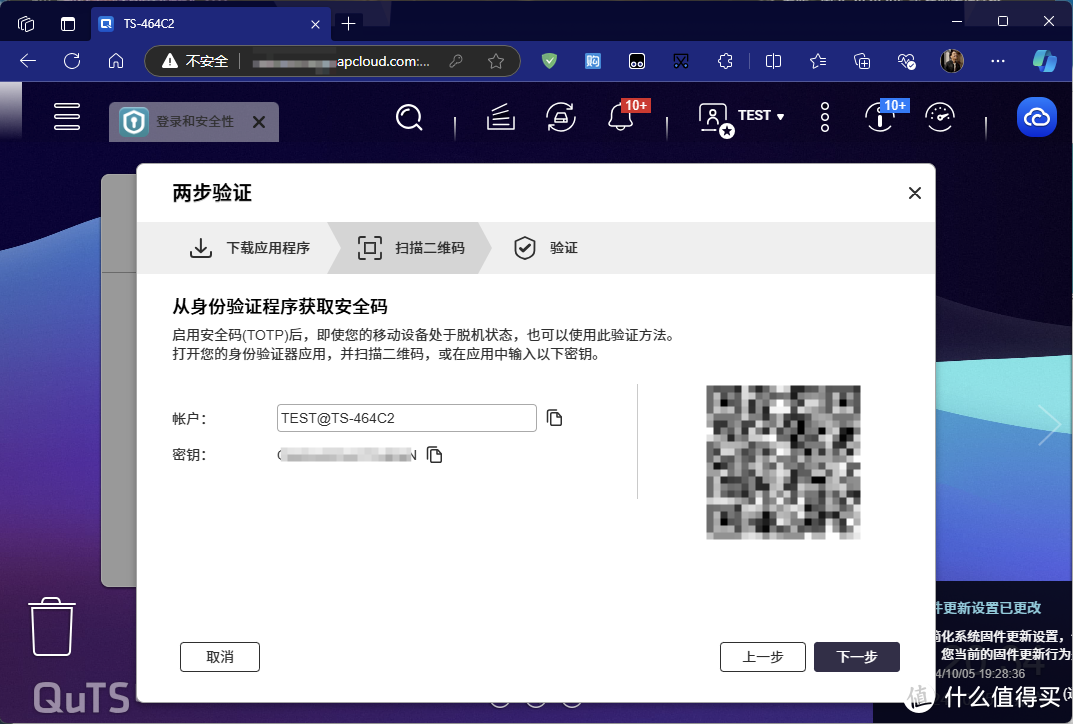Open the Resource Monitor gauge icon
Screen dimensions: 1073x724
point(940,117)
